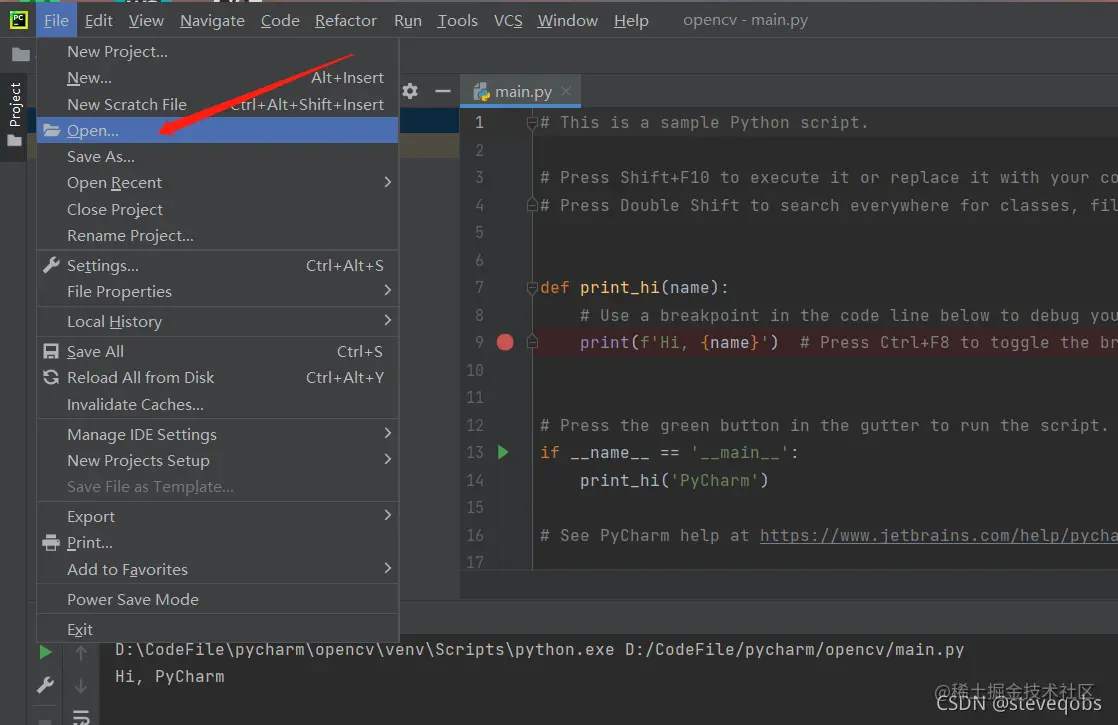Choose Save As... menu entry

click(x=217, y=156)
